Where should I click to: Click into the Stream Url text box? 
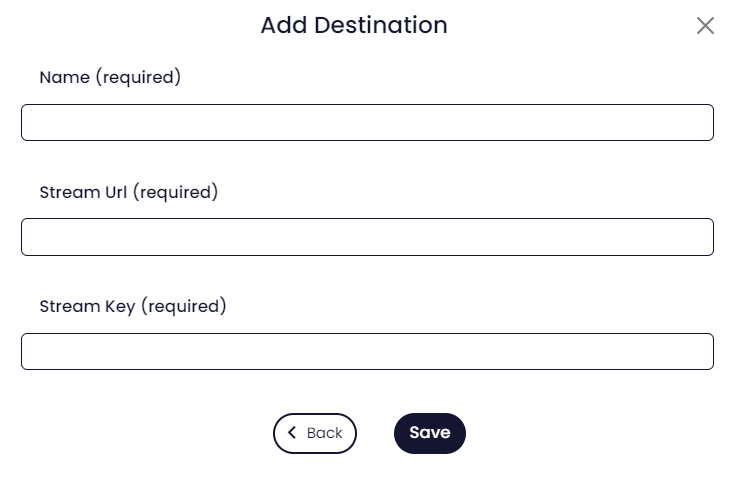click(367, 237)
